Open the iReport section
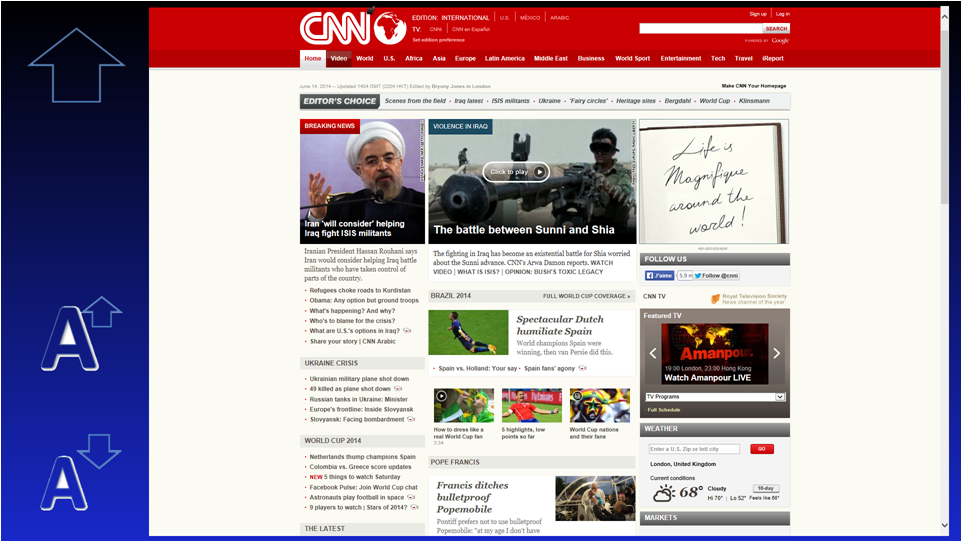This screenshot has height=542, width=962. (772, 58)
